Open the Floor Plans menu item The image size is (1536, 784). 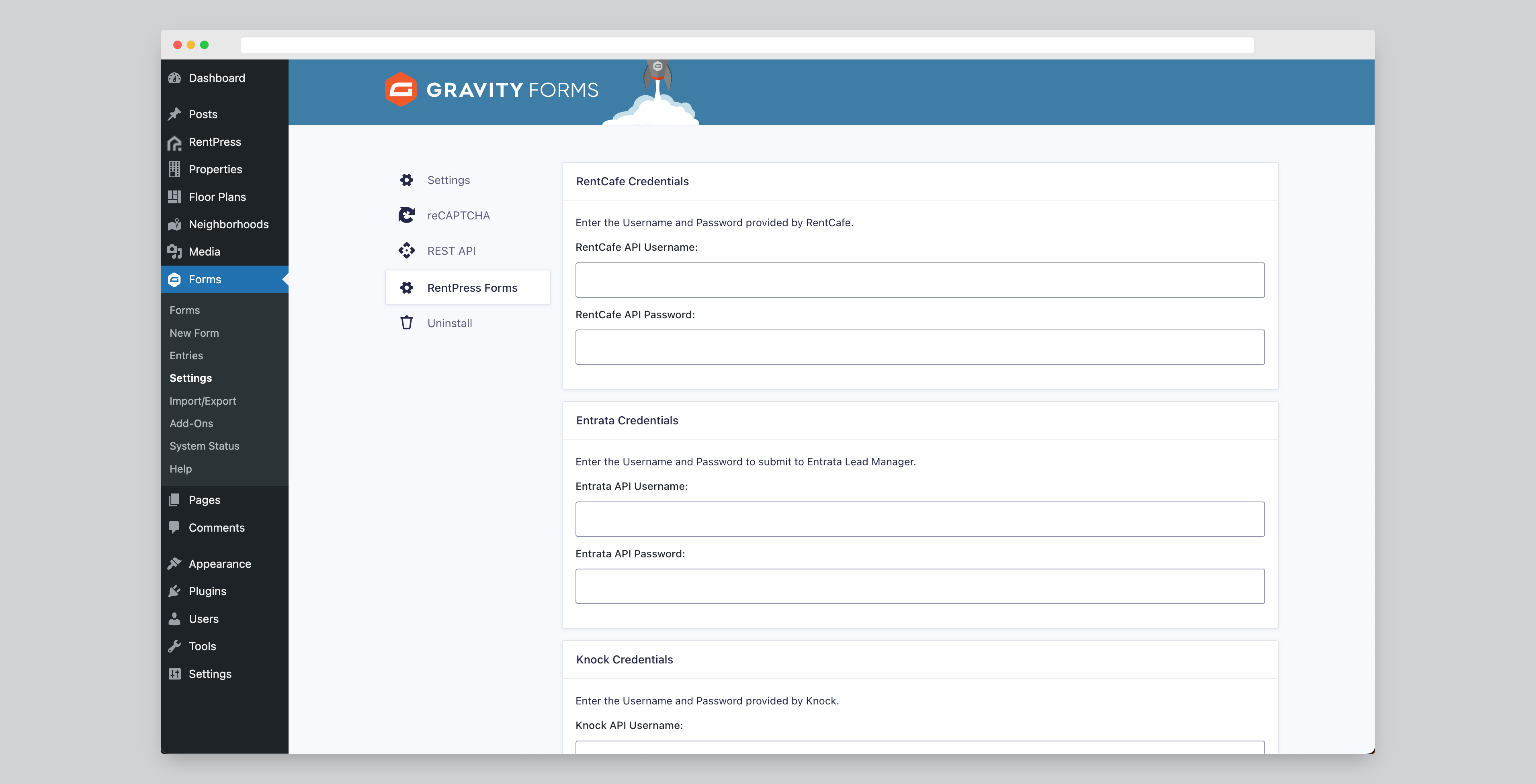point(224,197)
